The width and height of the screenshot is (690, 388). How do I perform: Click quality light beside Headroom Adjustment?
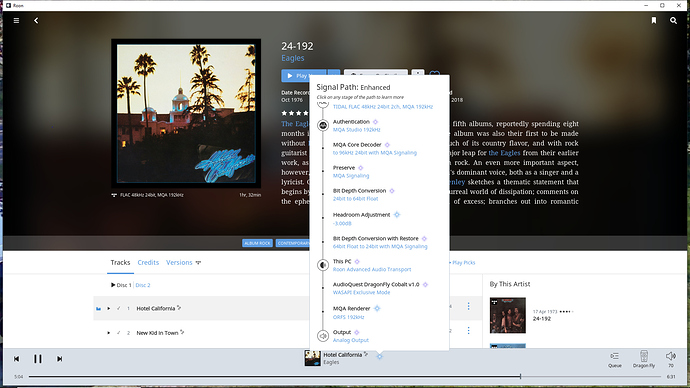[x=396, y=215]
